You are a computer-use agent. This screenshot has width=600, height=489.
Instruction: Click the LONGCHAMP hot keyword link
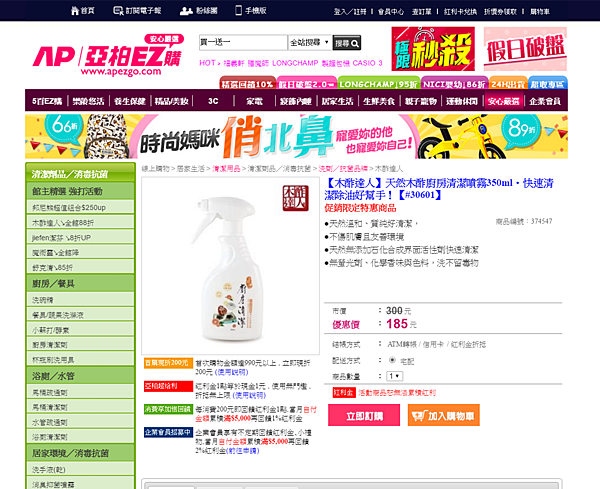tap(295, 63)
